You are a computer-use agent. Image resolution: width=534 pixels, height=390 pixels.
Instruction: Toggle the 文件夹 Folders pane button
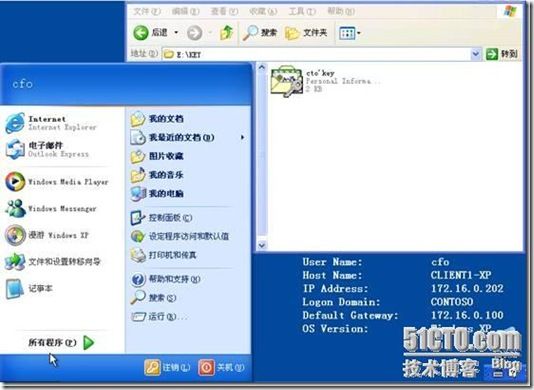306,33
